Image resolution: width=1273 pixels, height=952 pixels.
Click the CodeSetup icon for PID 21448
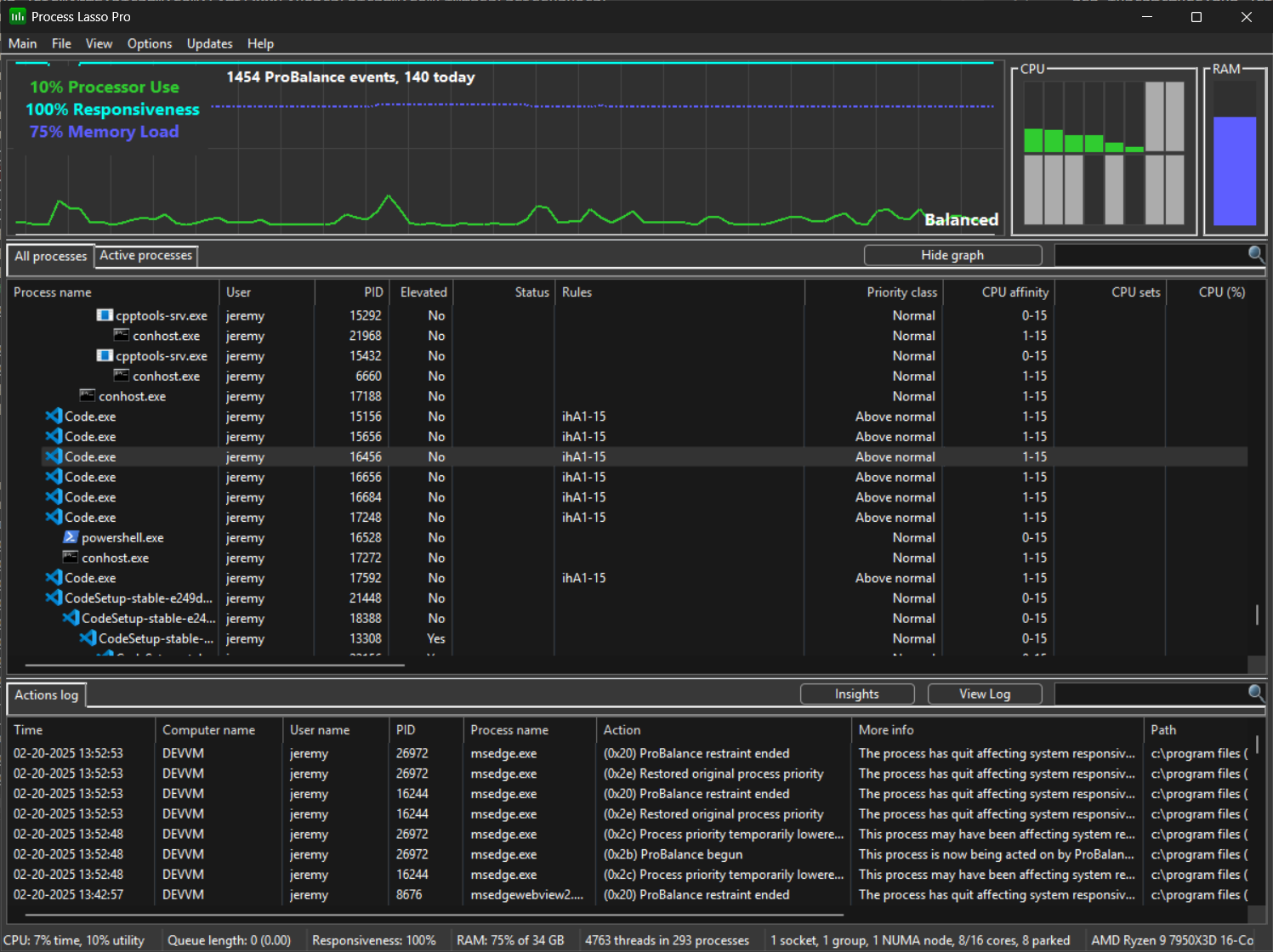[54, 598]
